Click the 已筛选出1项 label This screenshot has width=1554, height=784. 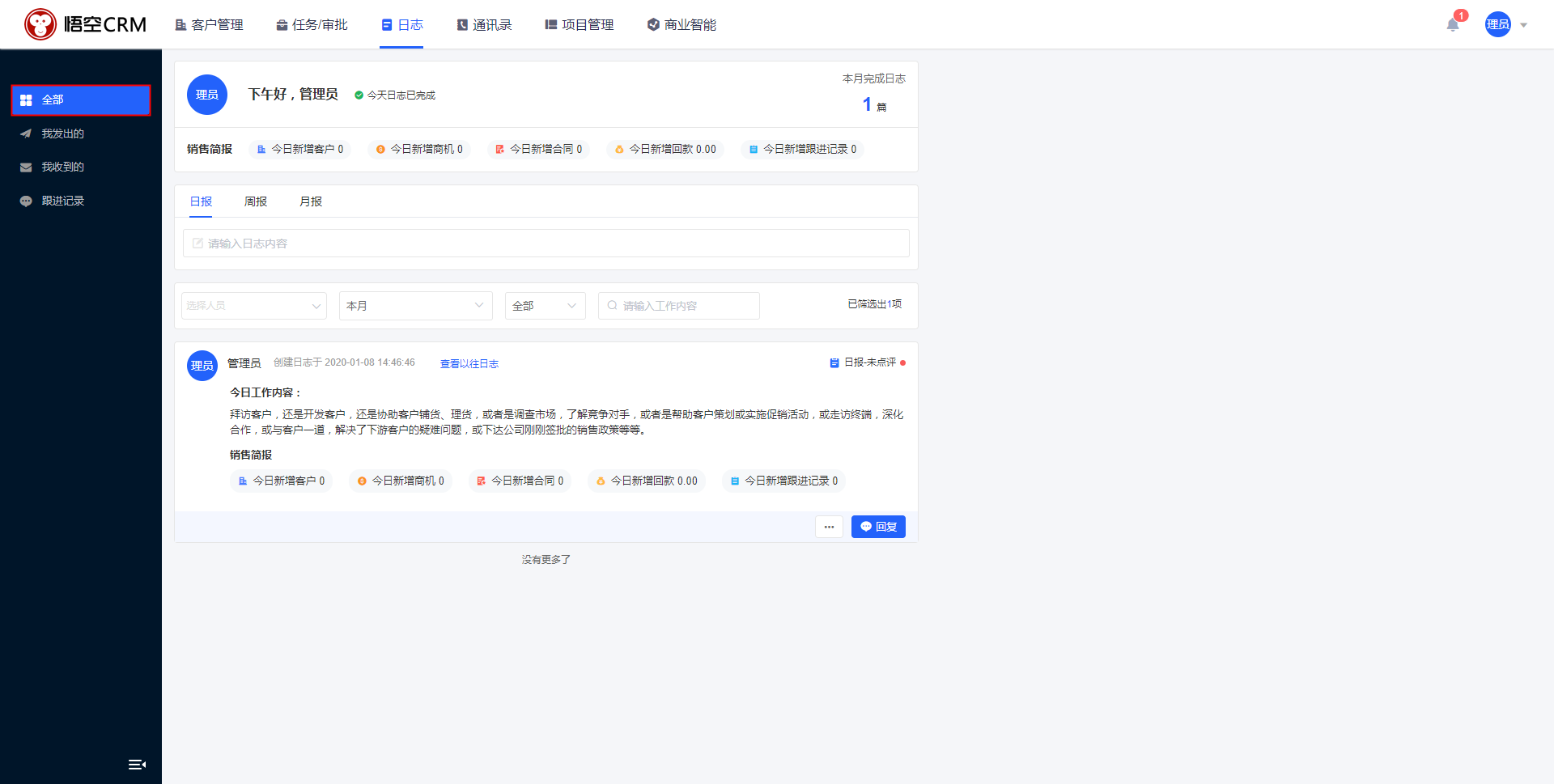(x=874, y=304)
